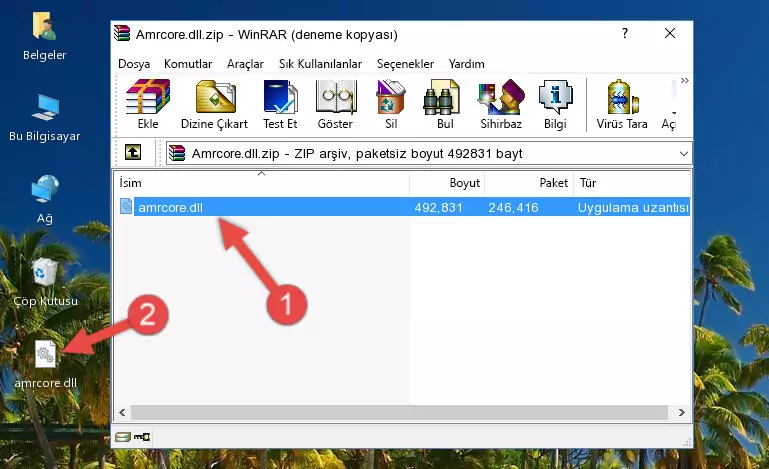Screen dimensions: 769x469
Task: Click the 492,831 size value
Action: (x=438, y=208)
